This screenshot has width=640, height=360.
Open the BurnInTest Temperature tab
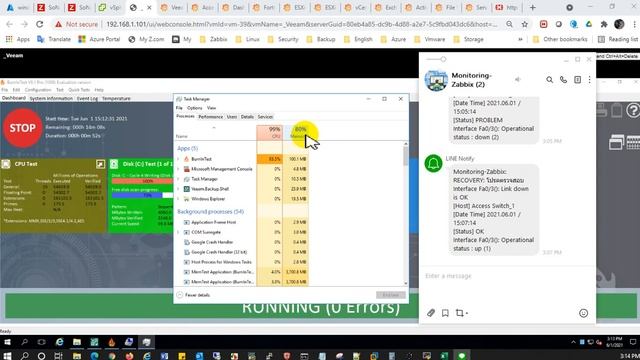click(116, 98)
